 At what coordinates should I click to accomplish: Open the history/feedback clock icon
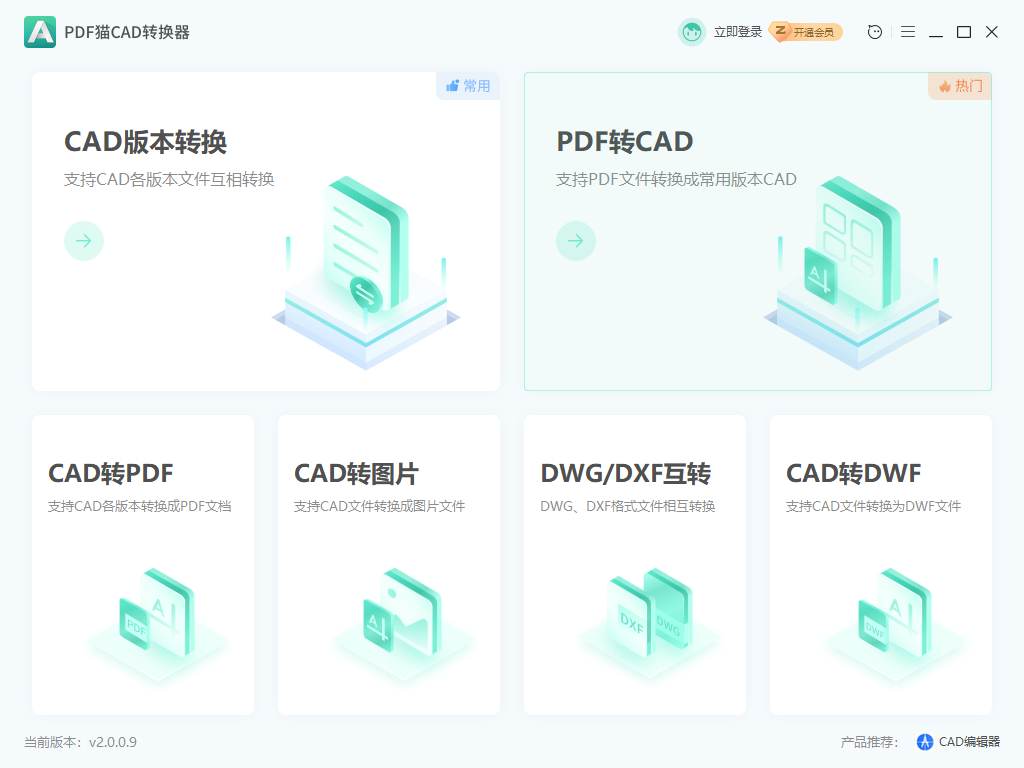coord(873,32)
